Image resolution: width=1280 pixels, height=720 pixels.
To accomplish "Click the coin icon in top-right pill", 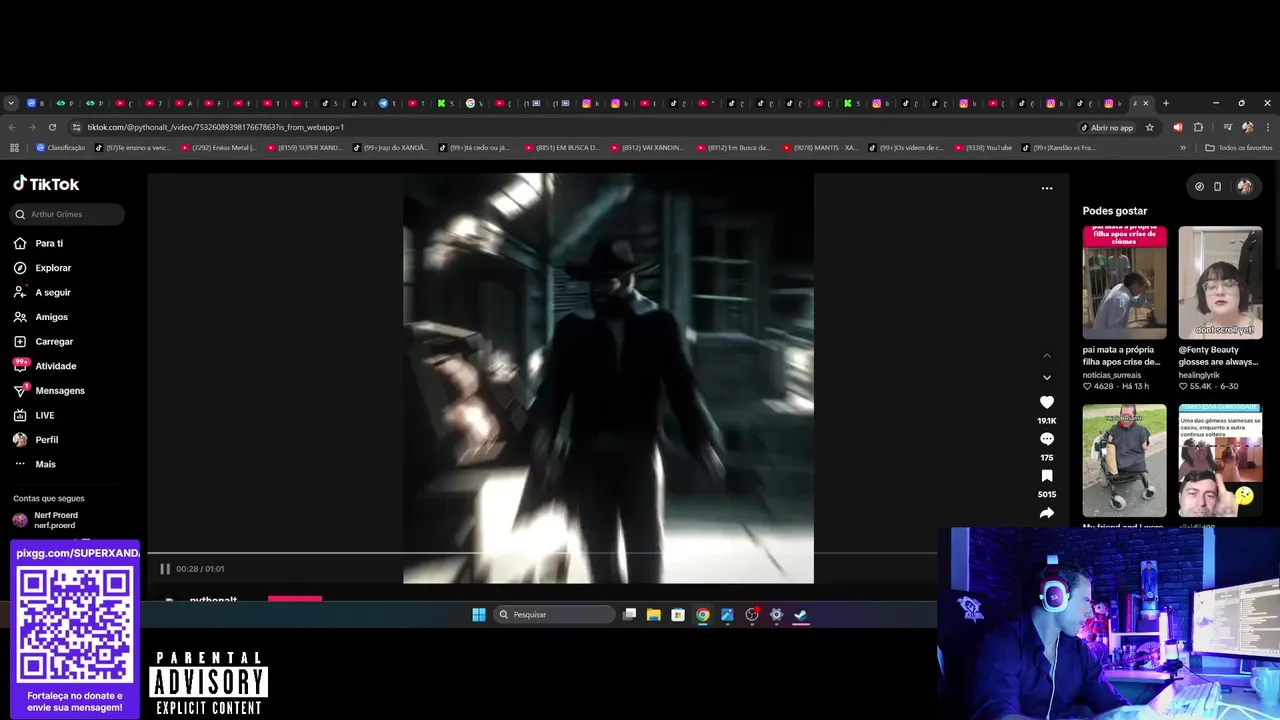I will coord(1199,186).
